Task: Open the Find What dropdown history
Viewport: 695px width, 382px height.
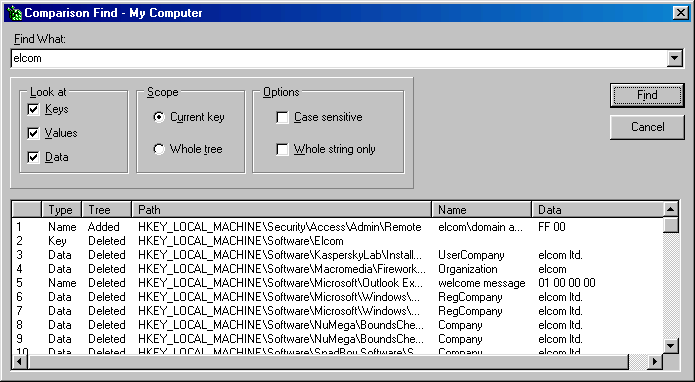Action: 674,58
